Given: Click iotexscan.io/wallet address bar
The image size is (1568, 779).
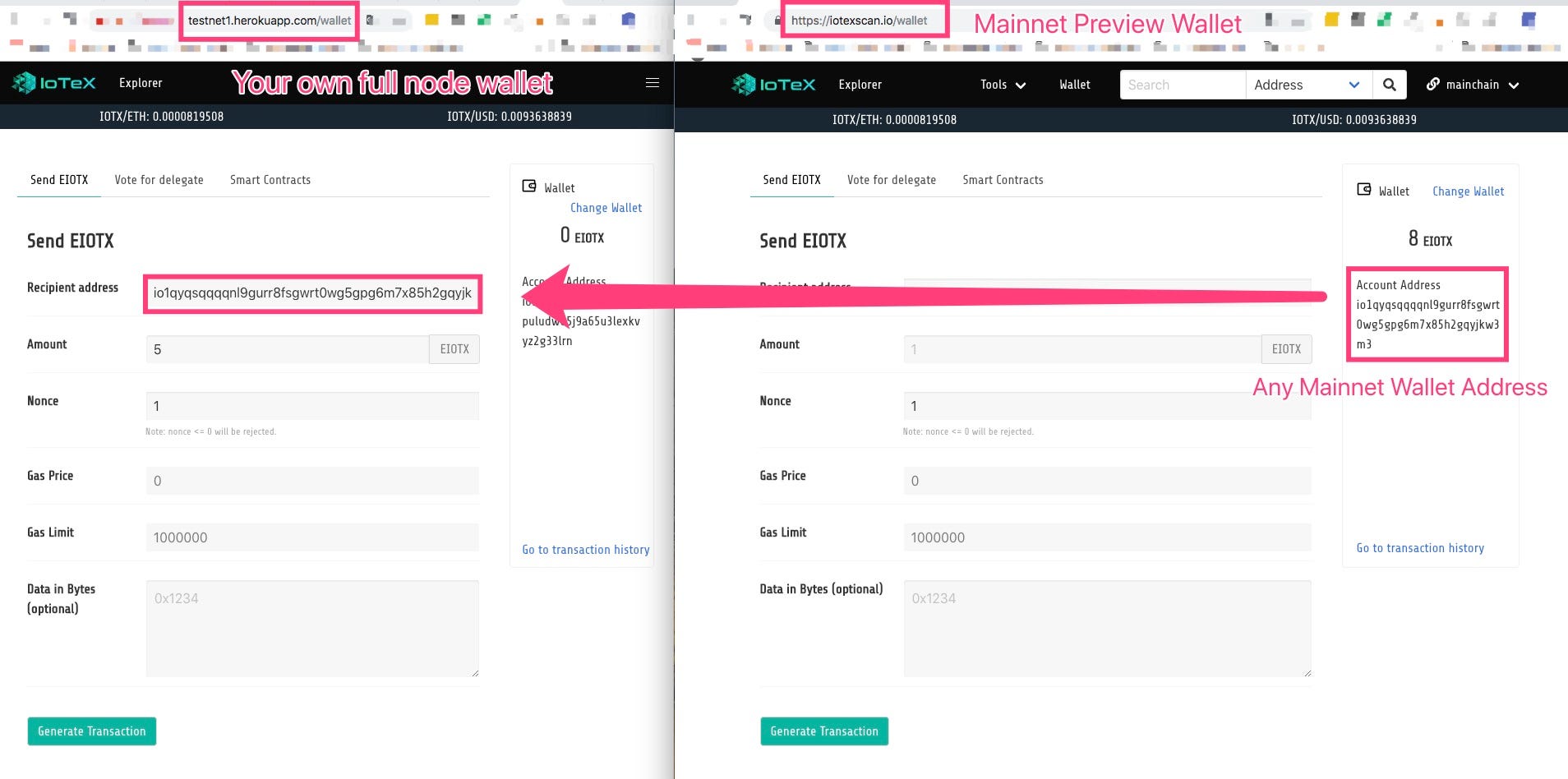Looking at the screenshot, I should [860, 21].
